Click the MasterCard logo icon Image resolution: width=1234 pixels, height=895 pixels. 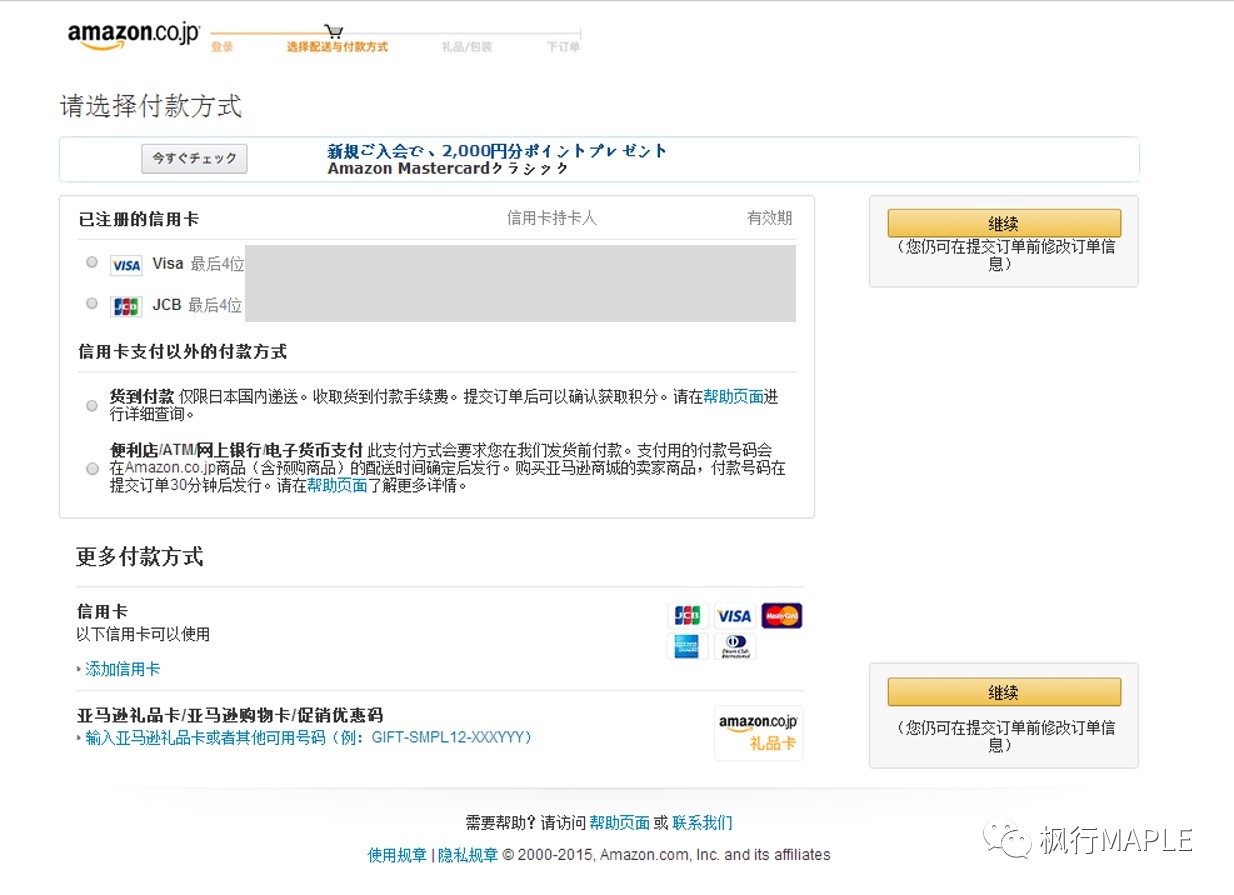pos(781,615)
